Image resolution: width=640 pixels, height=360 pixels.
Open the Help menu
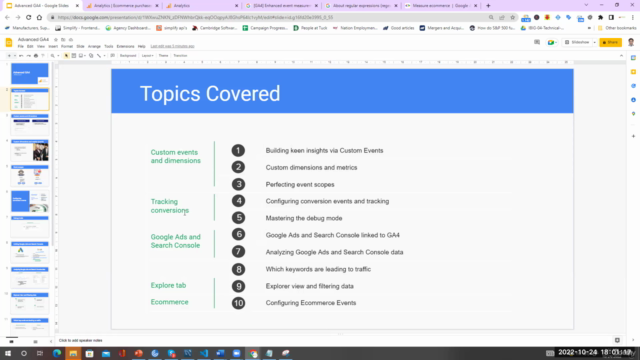coord(142,47)
